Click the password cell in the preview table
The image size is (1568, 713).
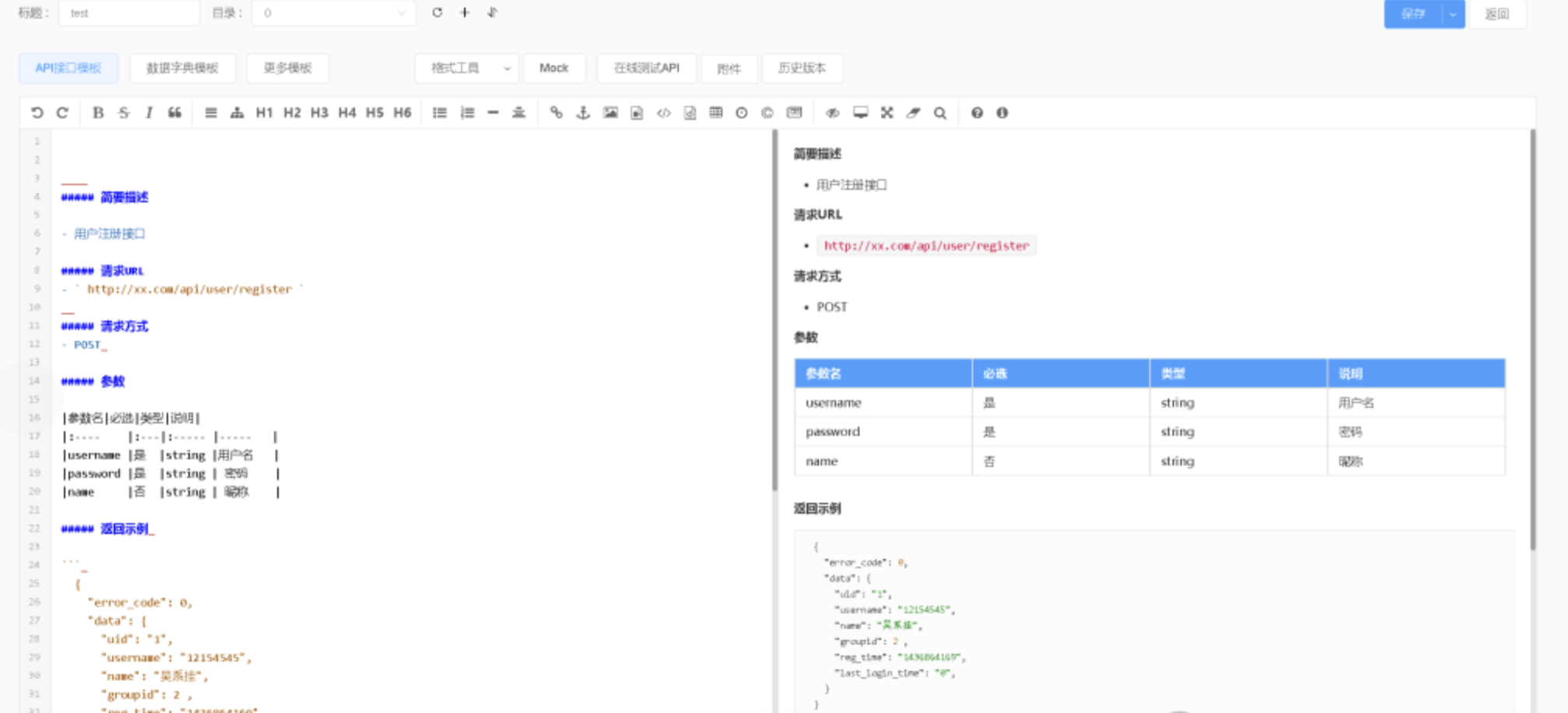click(x=883, y=432)
